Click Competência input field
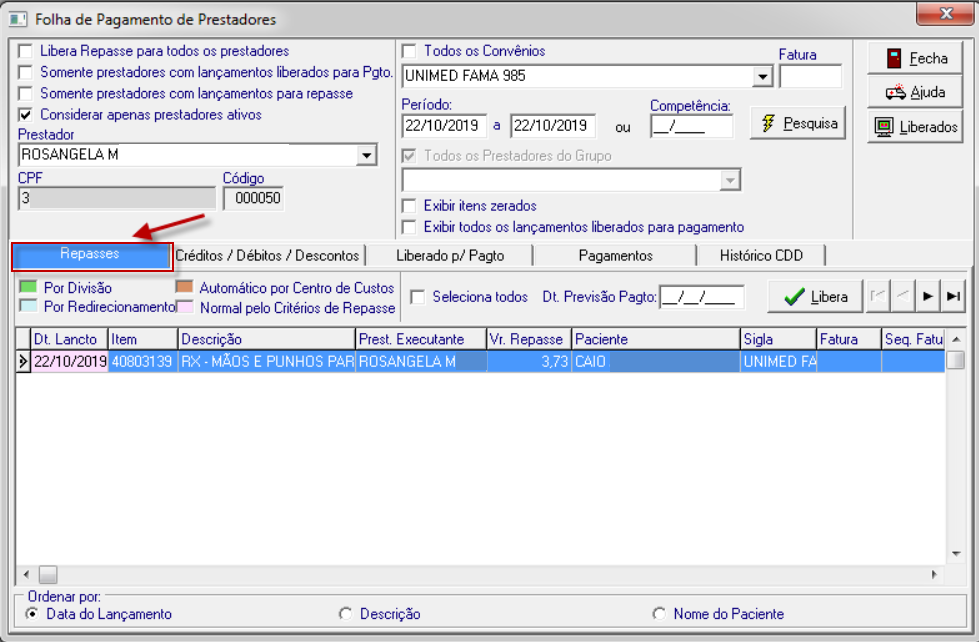This screenshot has width=979, height=642. (x=692, y=127)
